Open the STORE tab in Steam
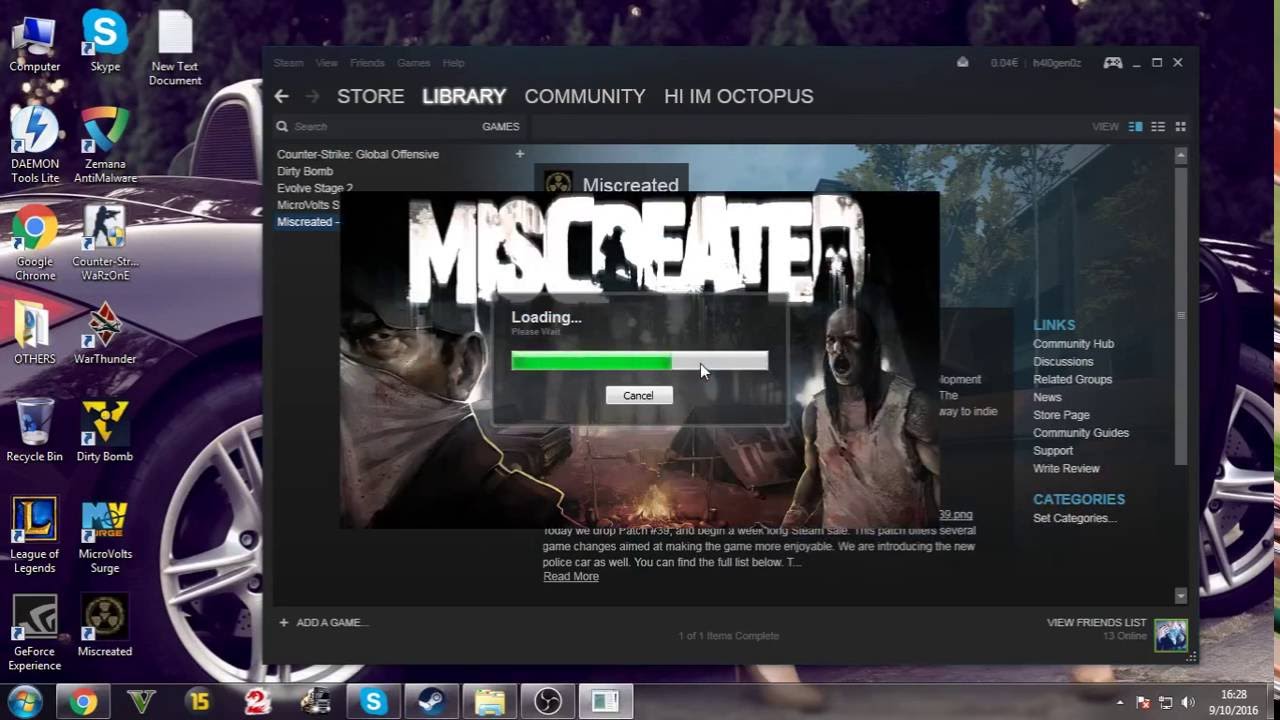 point(370,96)
